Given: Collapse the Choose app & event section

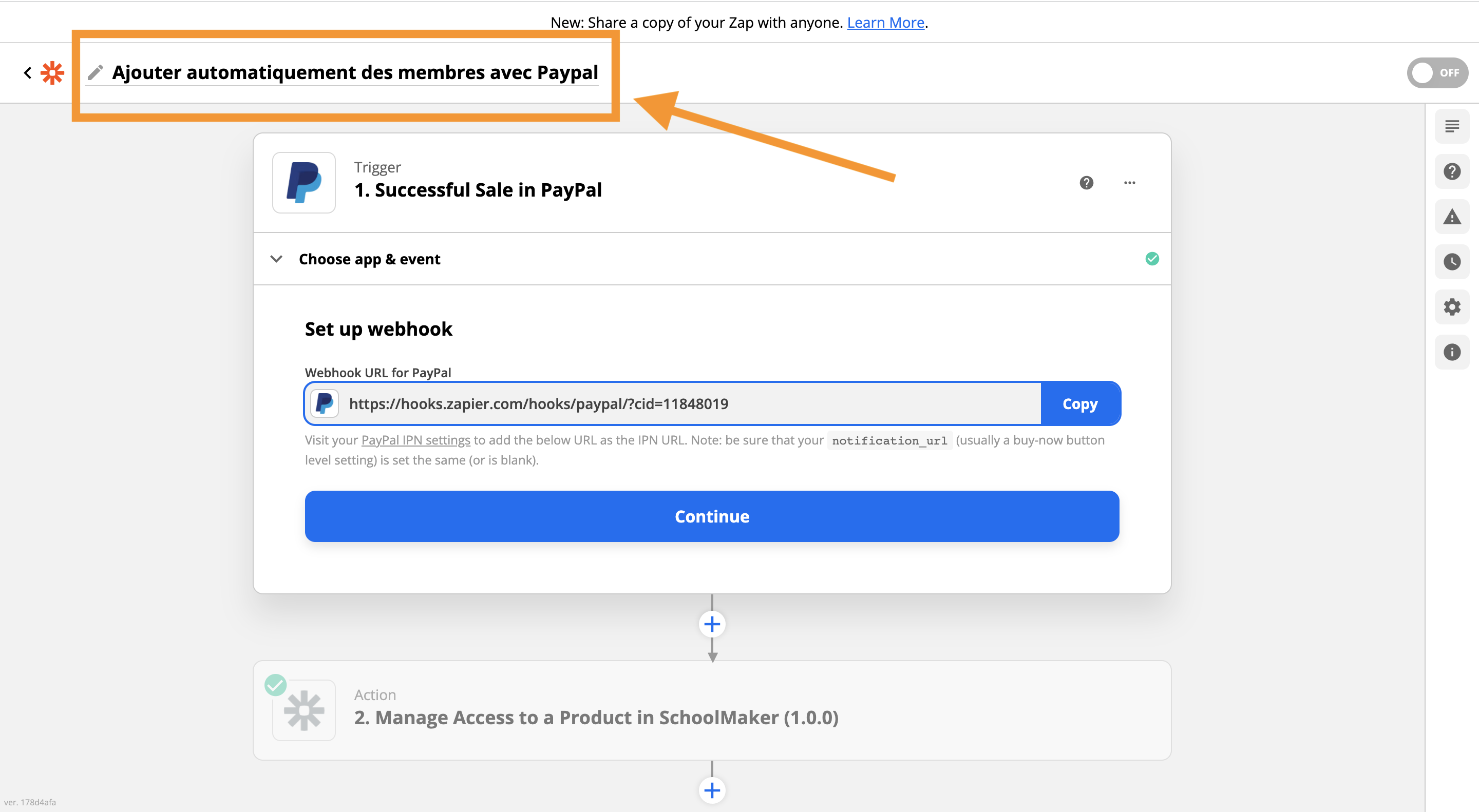Looking at the screenshot, I should (x=276, y=259).
